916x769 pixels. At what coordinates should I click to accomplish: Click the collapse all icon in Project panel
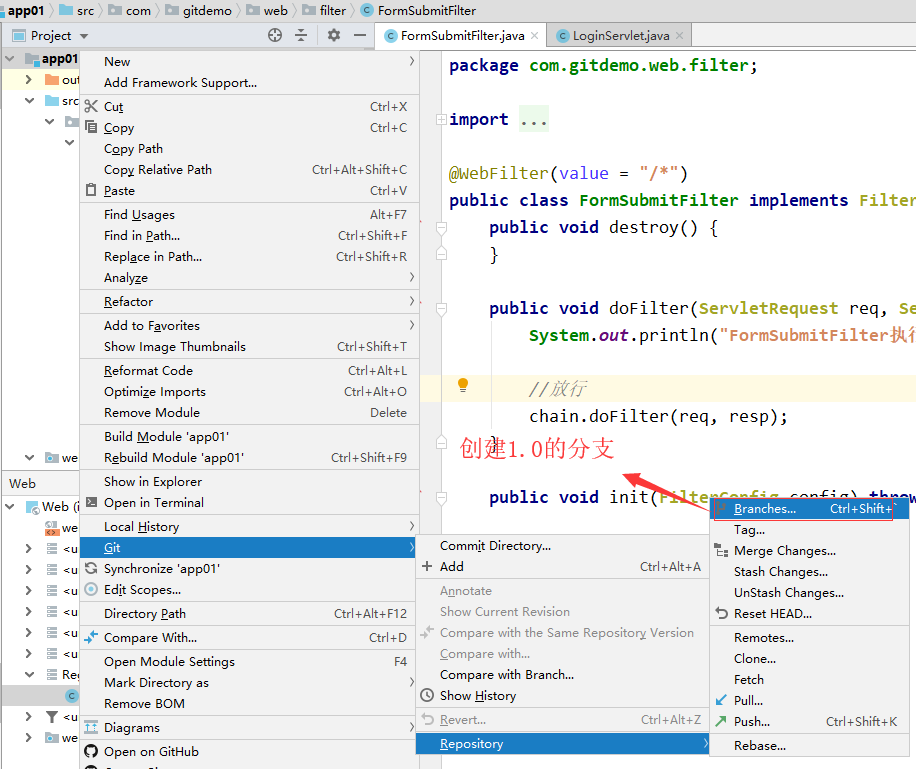coord(301,36)
